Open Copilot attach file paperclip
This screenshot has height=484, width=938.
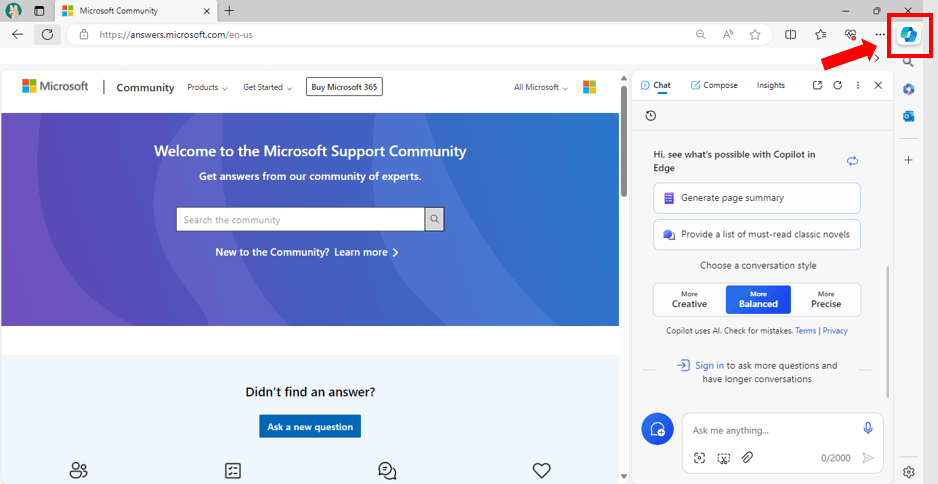[x=747, y=458]
